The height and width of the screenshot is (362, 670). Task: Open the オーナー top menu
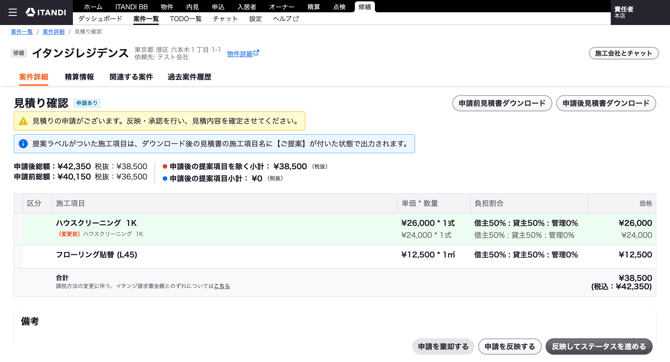[282, 7]
